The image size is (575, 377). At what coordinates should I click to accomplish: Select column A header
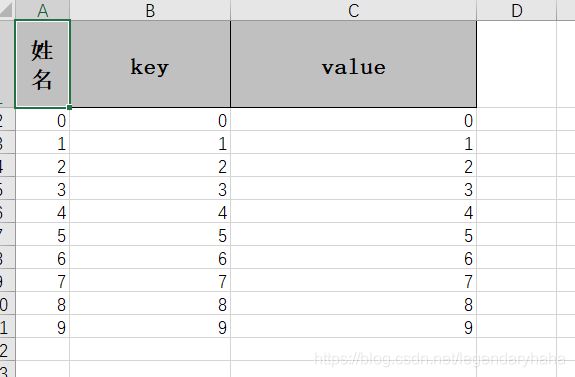pos(43,10)
